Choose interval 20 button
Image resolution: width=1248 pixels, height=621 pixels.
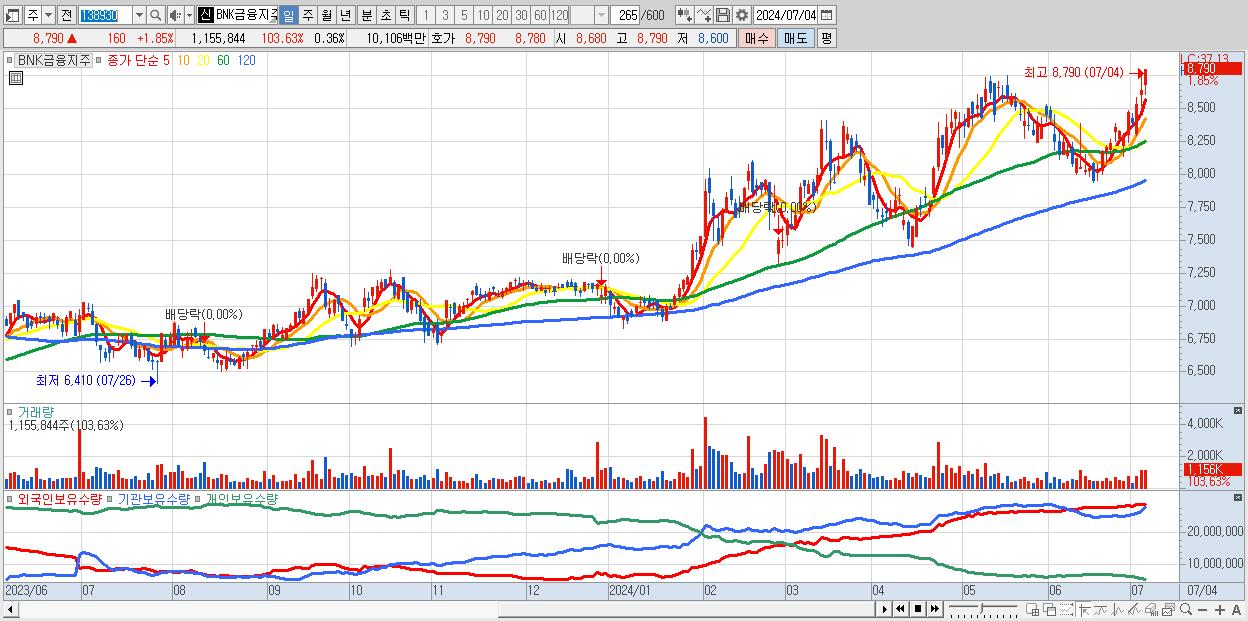[502, 15]
